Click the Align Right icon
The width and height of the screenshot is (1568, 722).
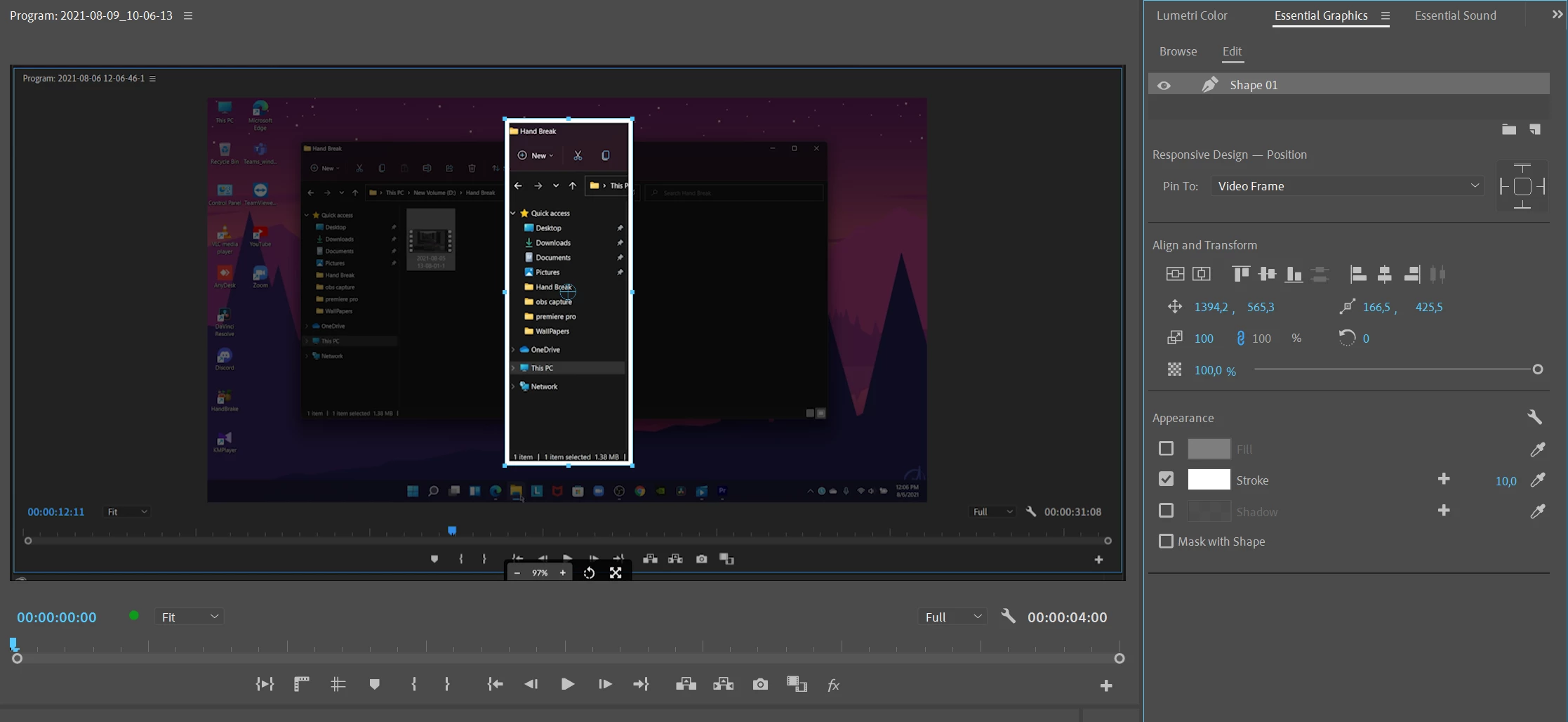coord(1411,274)
